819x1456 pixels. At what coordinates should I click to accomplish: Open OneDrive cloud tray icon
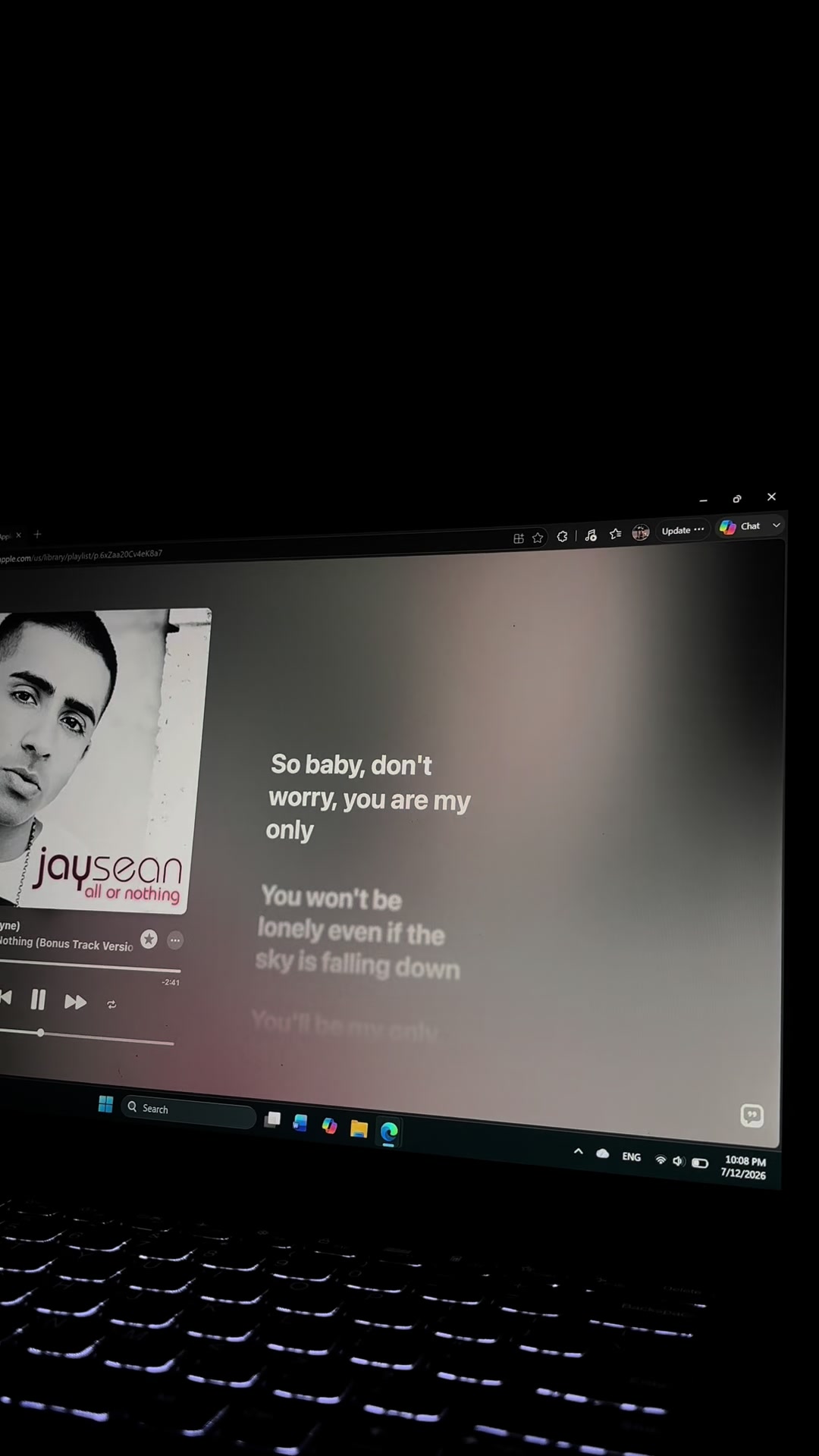(602, 1153)
